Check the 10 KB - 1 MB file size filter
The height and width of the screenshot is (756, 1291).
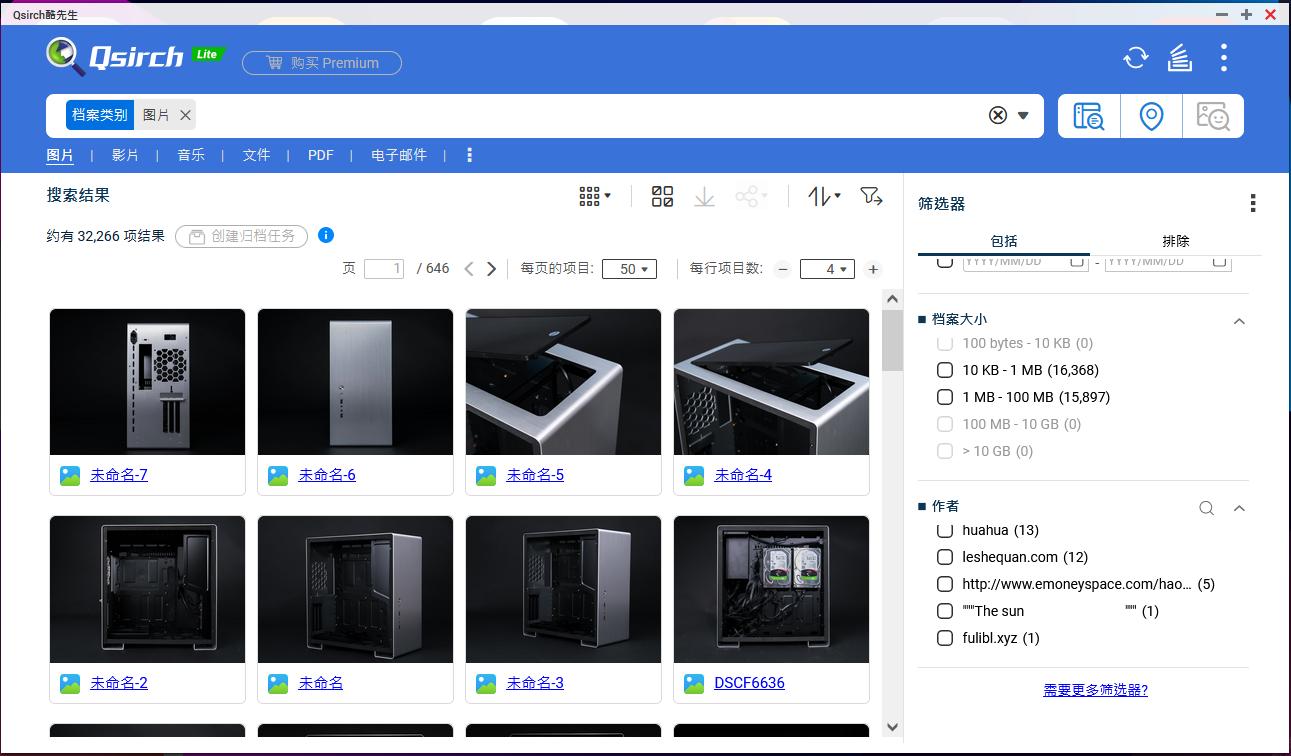click(944, 370)
